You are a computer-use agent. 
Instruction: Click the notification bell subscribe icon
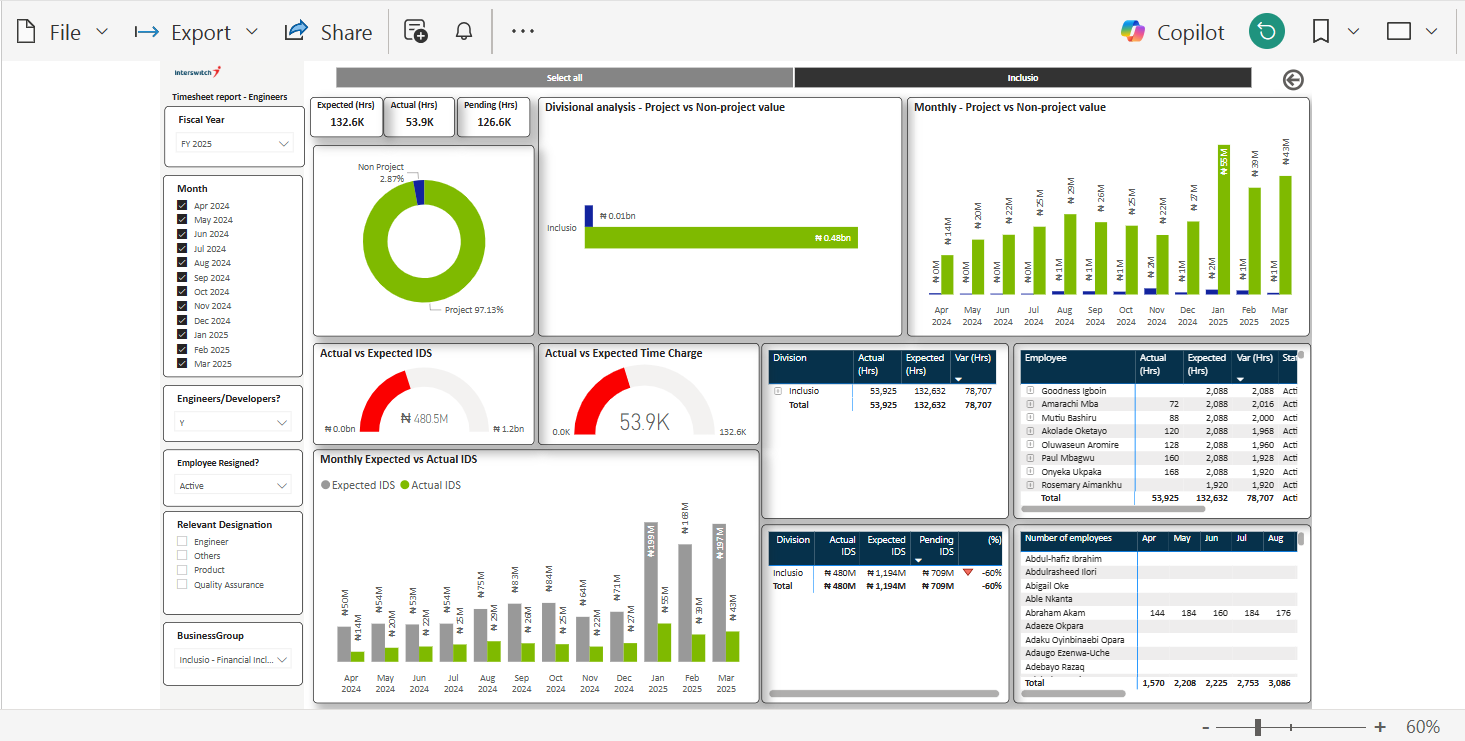point(464,31)
